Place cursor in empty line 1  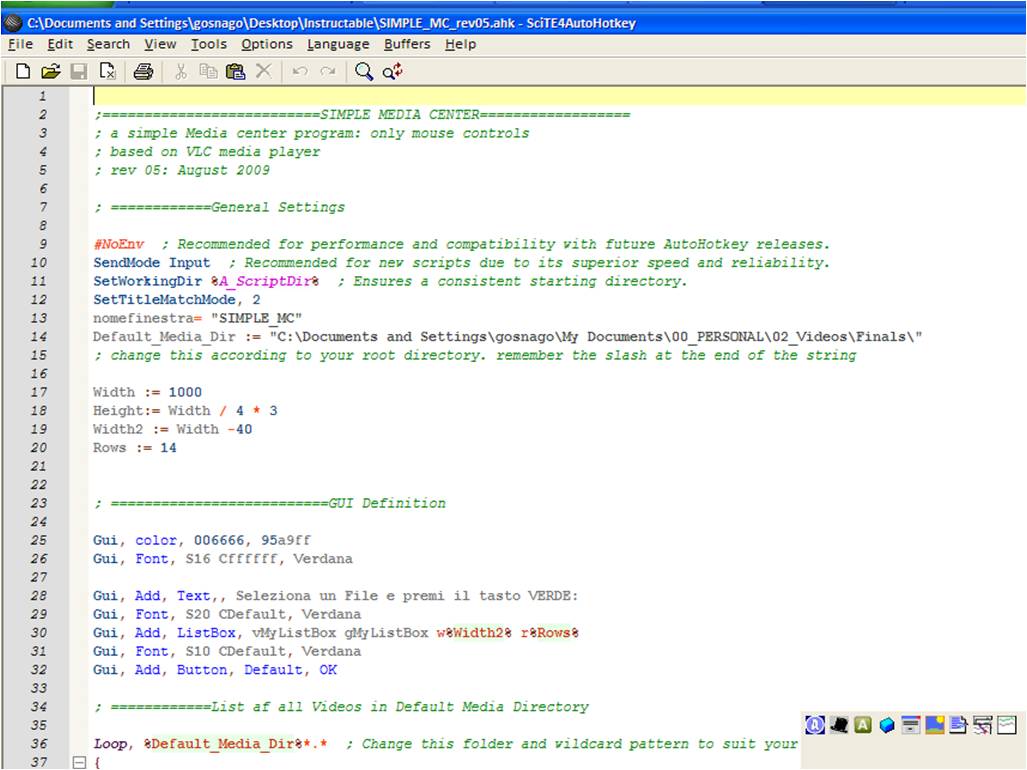click(559, 96)
